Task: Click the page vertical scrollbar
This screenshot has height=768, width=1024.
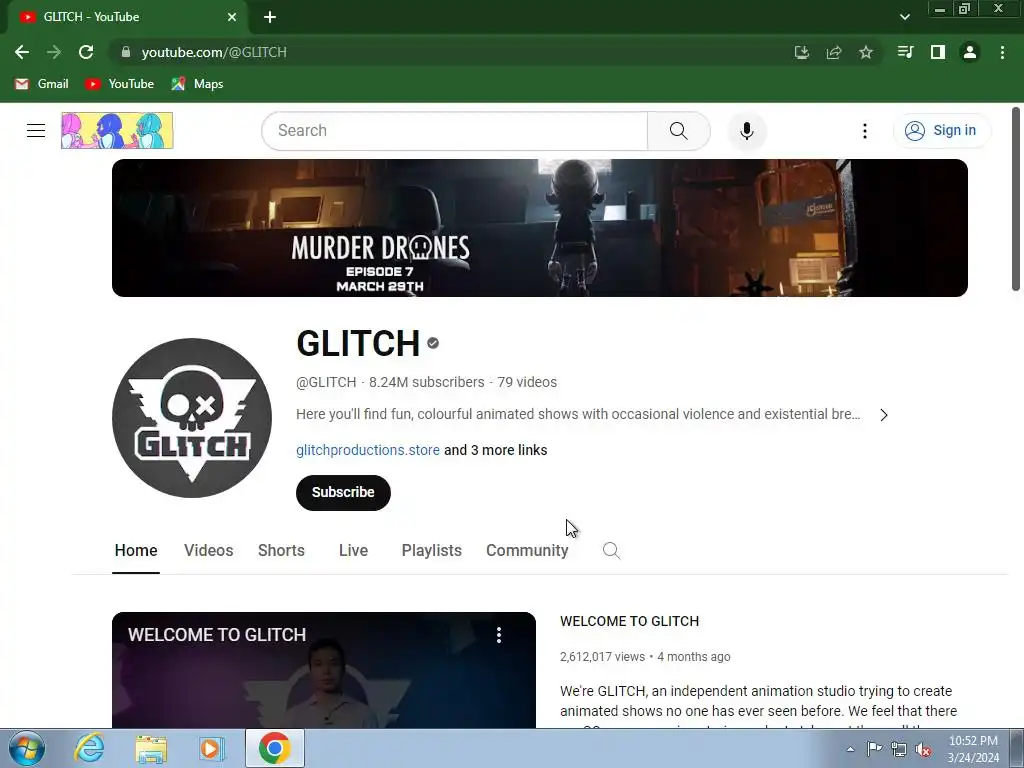Action: pyautogui.click(x=1016, y=199)
